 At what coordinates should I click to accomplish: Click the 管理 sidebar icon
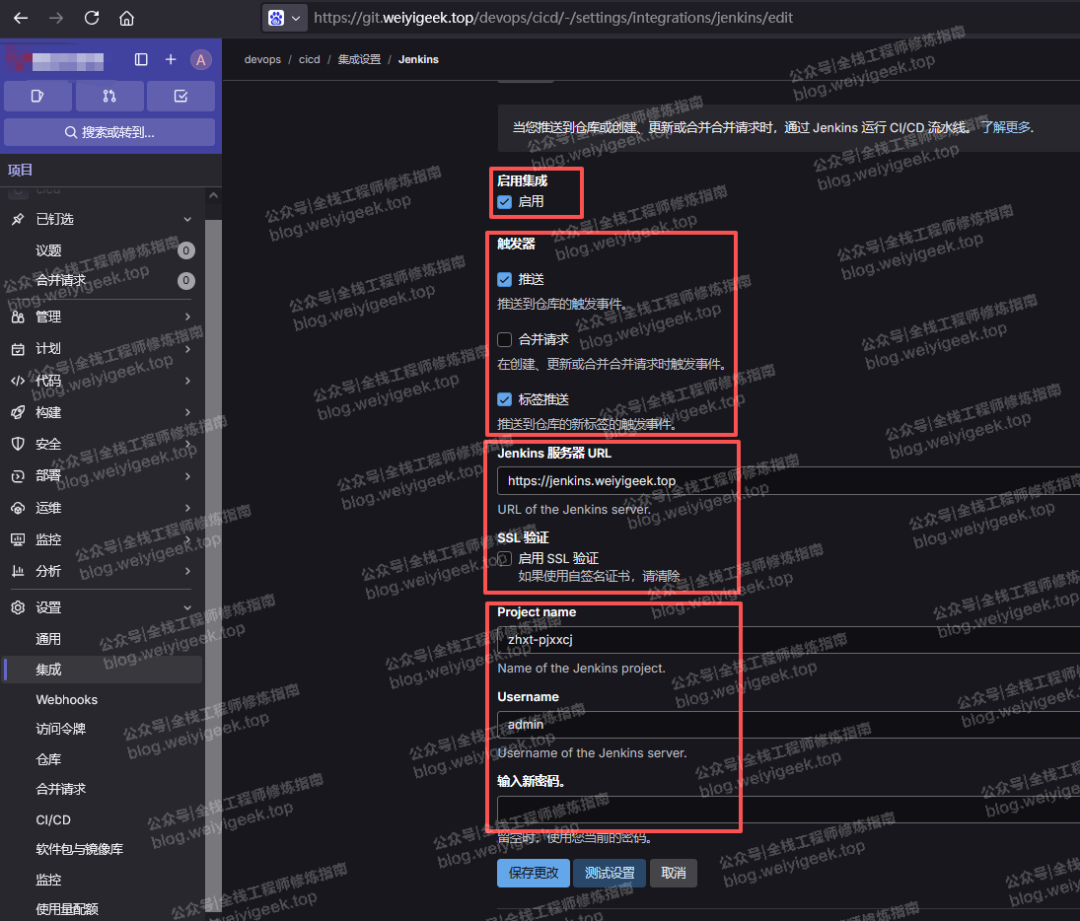[18, 317]
